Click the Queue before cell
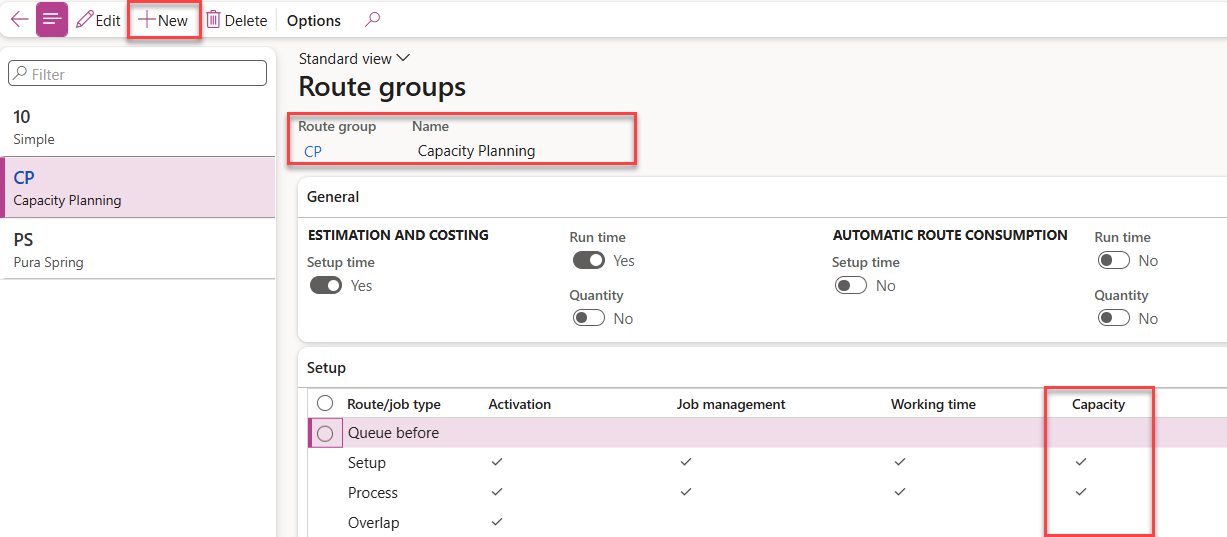This screenshot has height=537, width=1227. 394,433
